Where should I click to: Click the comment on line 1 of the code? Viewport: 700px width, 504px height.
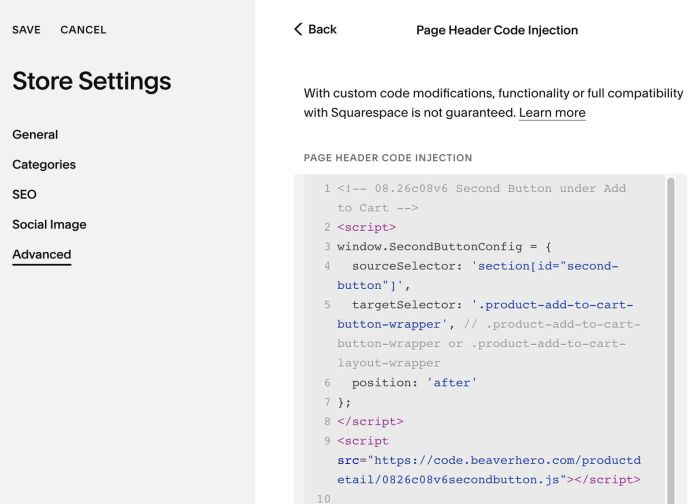[x=481, y=198]
